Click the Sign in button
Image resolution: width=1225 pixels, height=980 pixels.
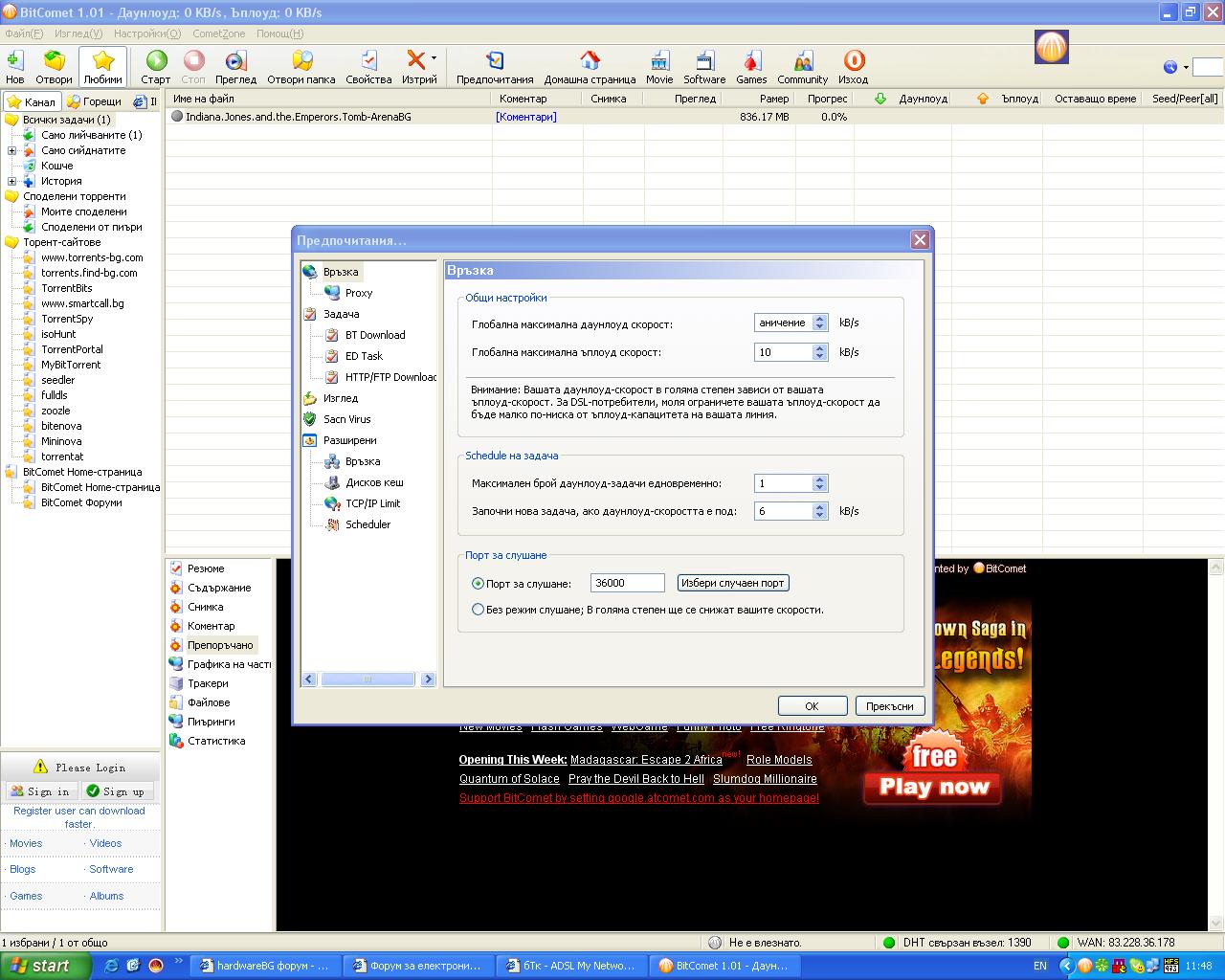click(41, 791)
